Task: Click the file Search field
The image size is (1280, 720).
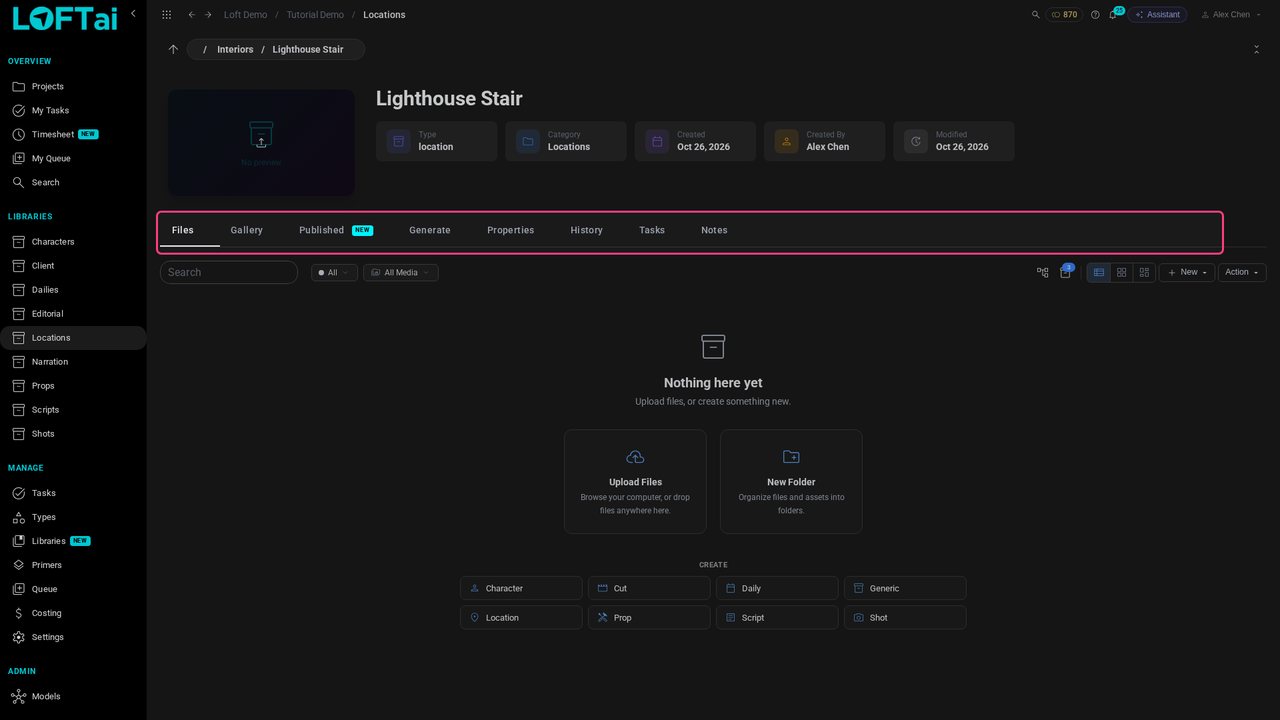Action: 229,272
